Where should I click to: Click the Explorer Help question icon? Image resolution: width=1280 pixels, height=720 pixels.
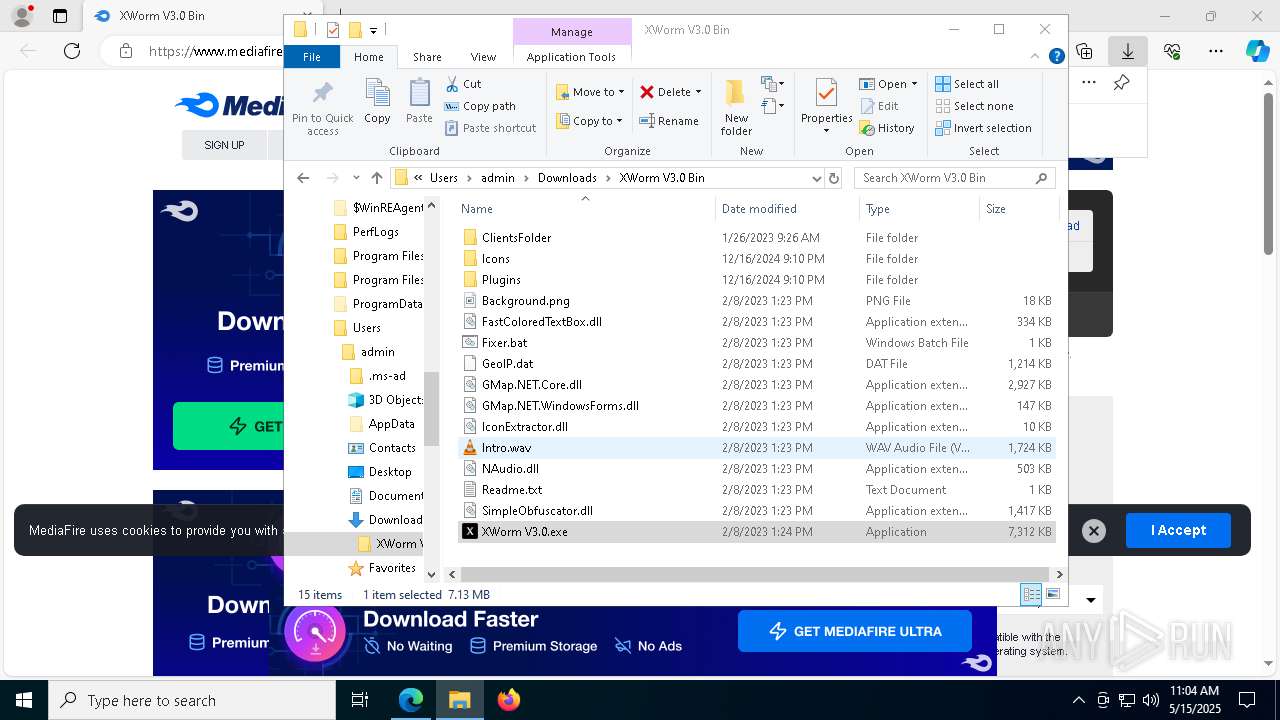1056,57
